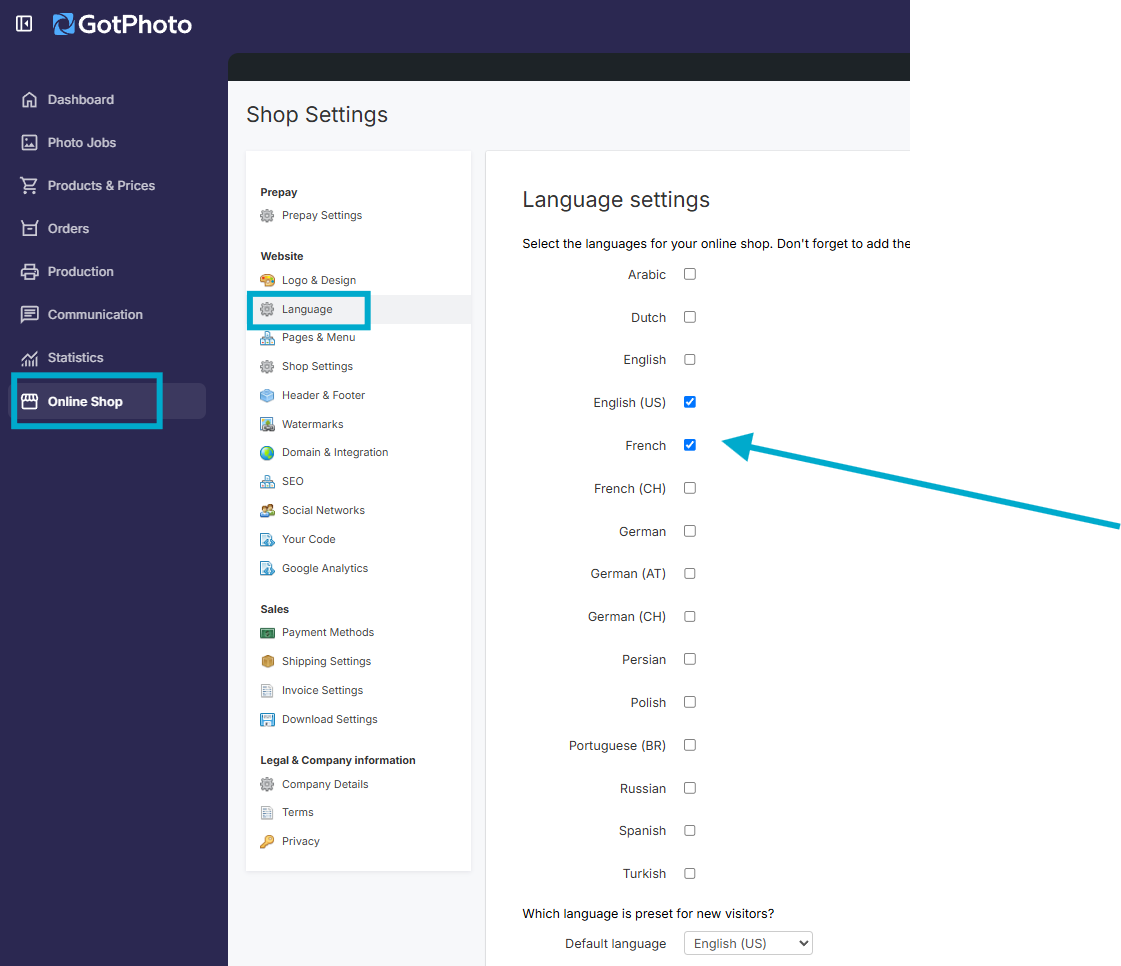Open Watermarks settings link
Image resolution: width=1121 pixels, height=966 pixels.
pyautogui.click(x=312, y=424)
